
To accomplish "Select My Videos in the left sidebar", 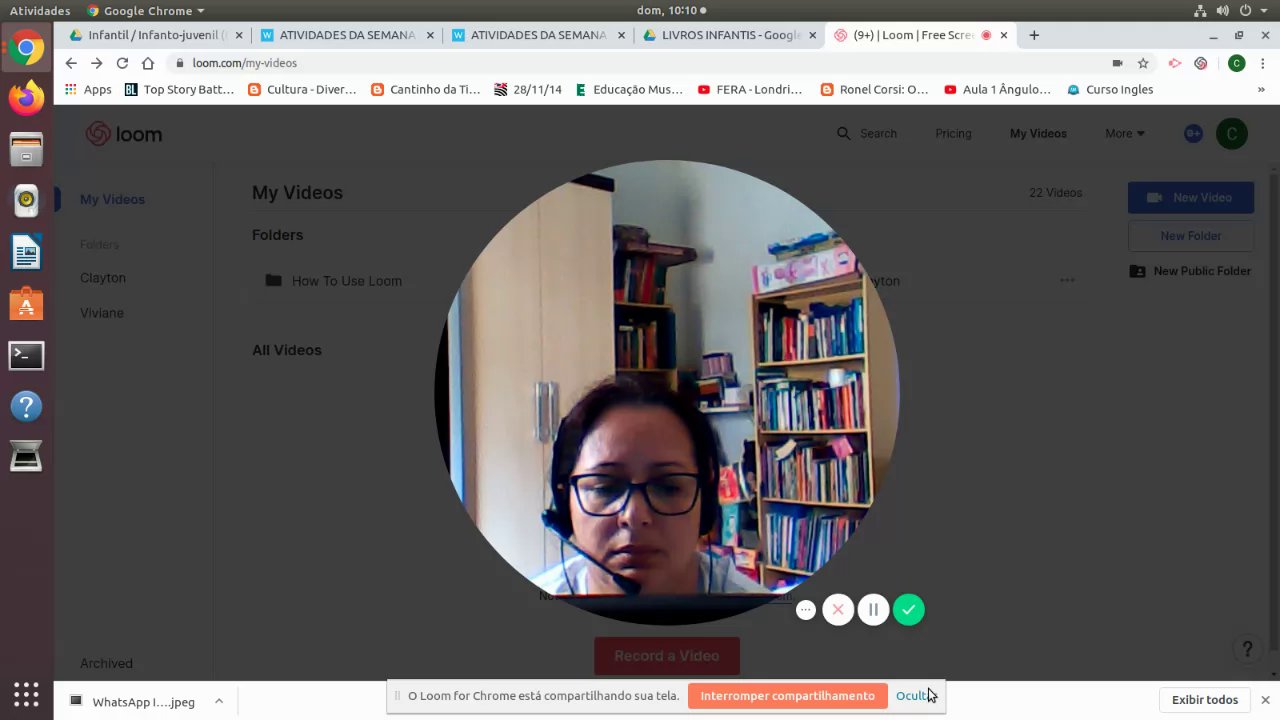I will coord(112,199).
